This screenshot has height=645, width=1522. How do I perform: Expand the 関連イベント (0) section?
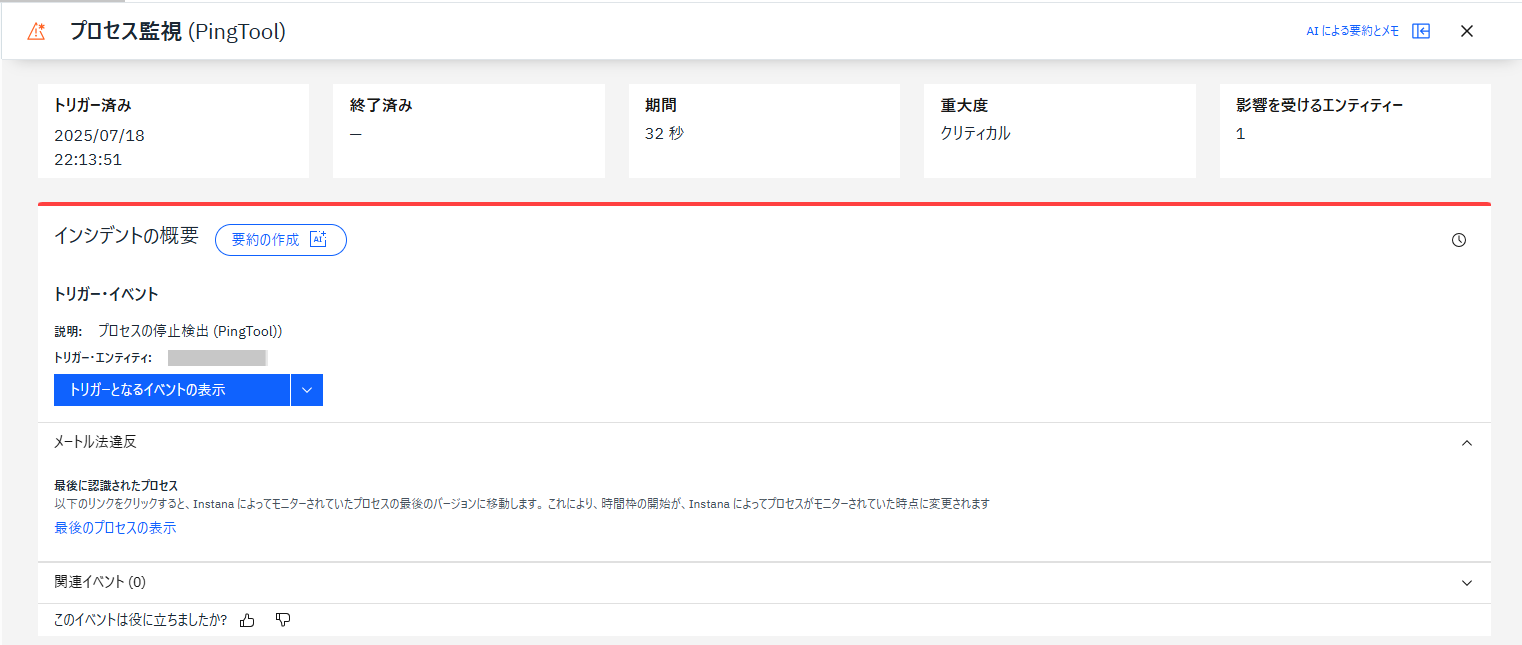pyautogui.click(x=1467, y=583)
